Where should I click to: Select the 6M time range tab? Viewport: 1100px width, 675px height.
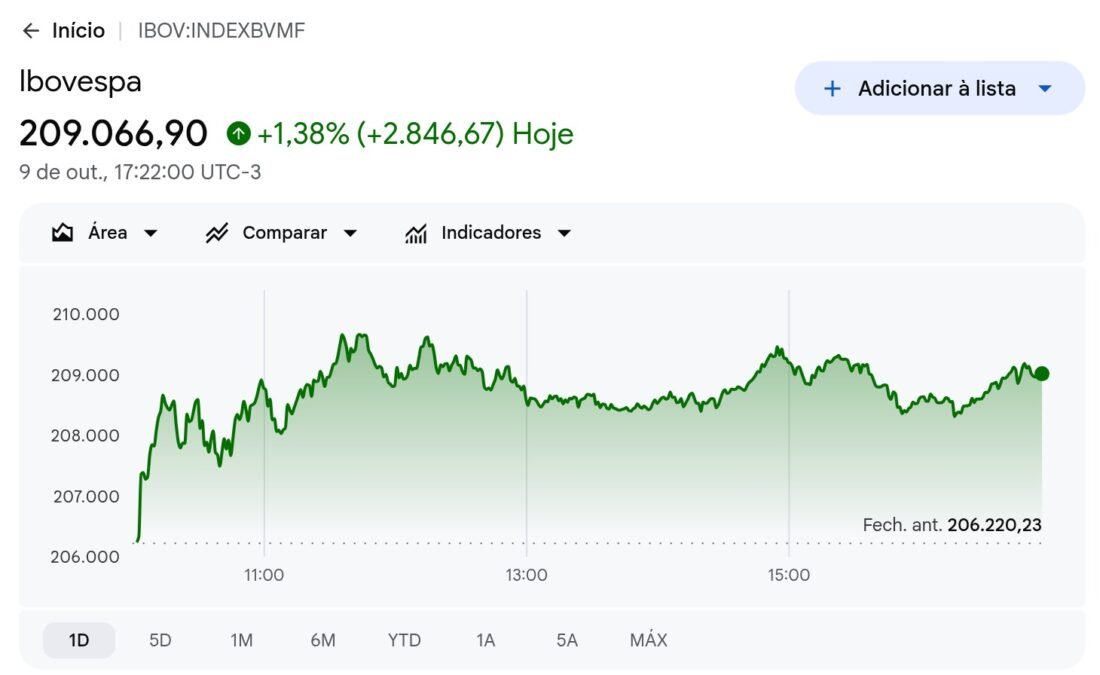pyautogui.click(x=323, y=640)
